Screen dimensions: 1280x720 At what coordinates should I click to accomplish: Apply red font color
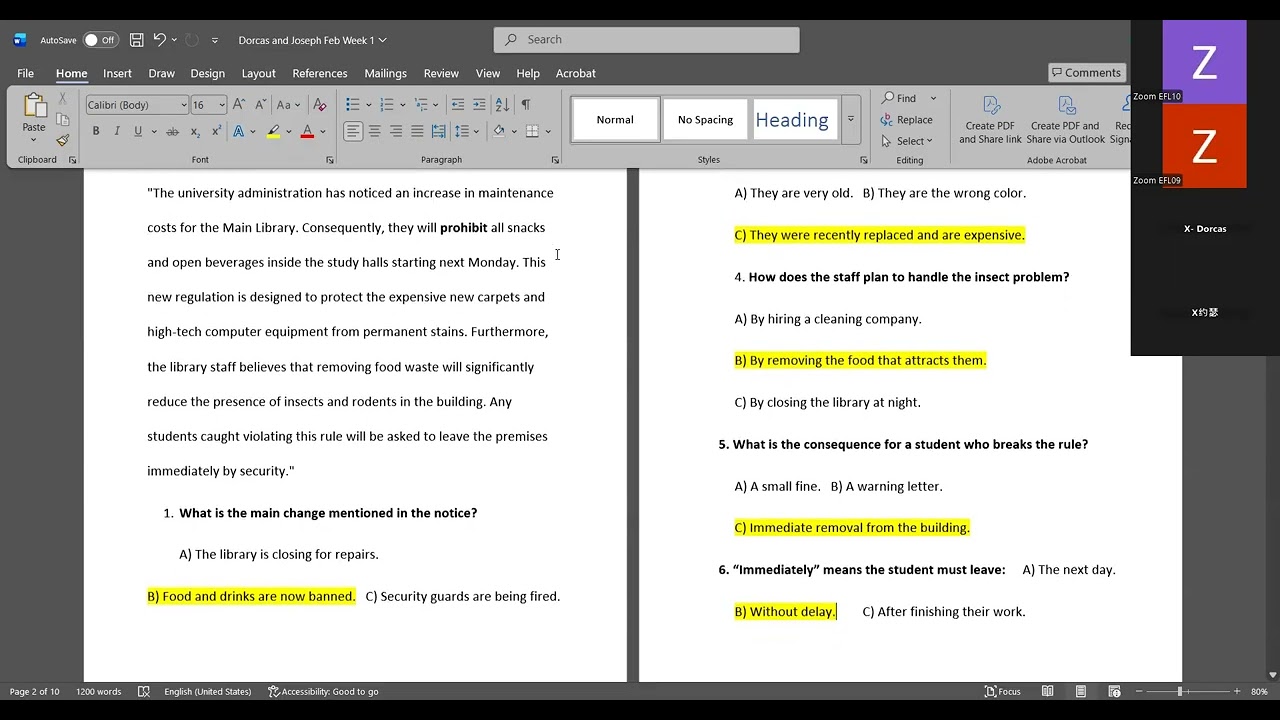[x=307, y=131]
